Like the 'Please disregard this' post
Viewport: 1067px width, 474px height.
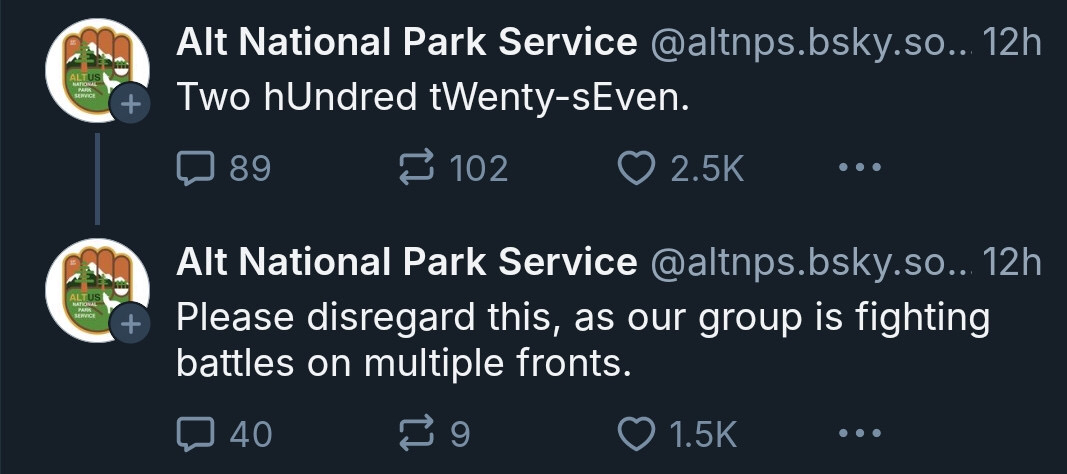coord(635,433)
